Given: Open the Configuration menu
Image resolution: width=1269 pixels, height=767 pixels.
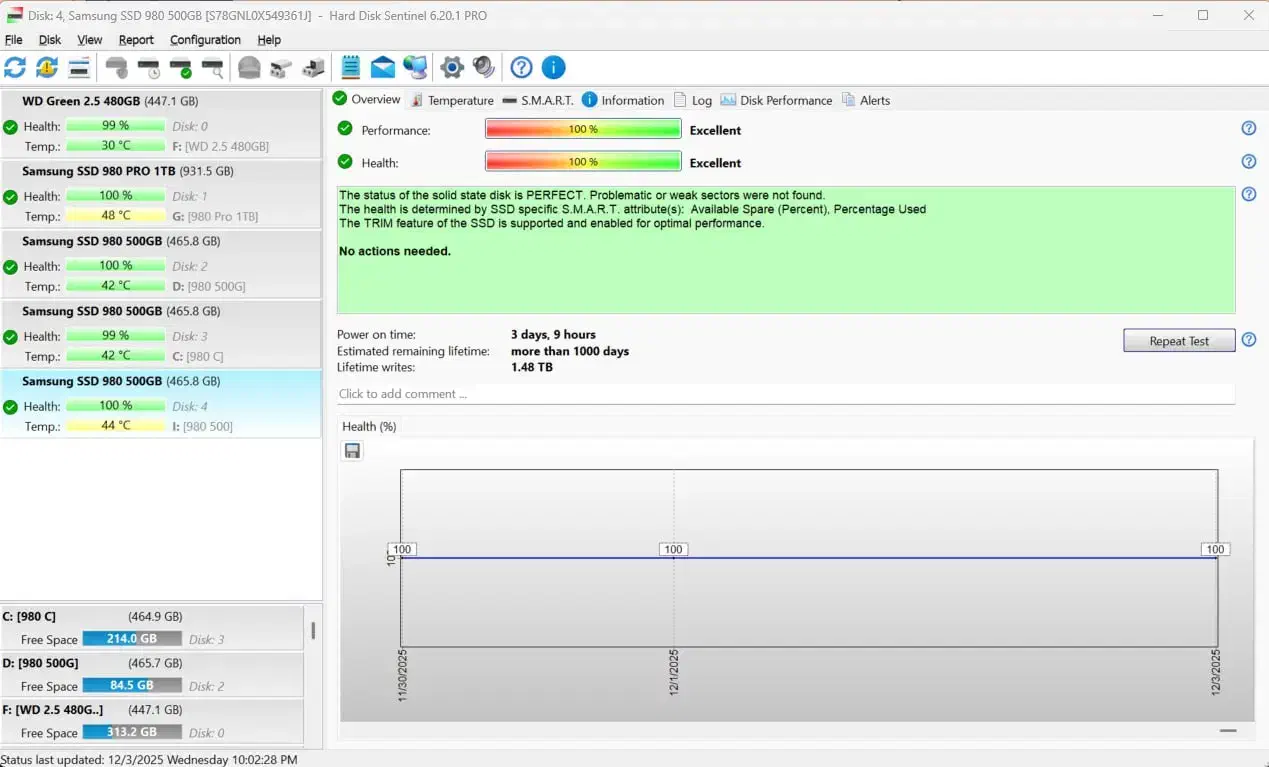Looking at the screenshot, I should (205, 40).
